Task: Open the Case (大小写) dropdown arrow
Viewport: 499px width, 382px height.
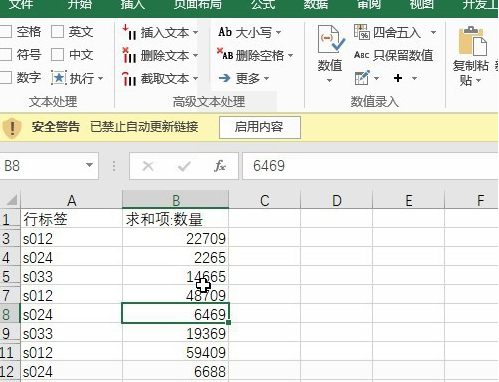Action: (278, 33)
